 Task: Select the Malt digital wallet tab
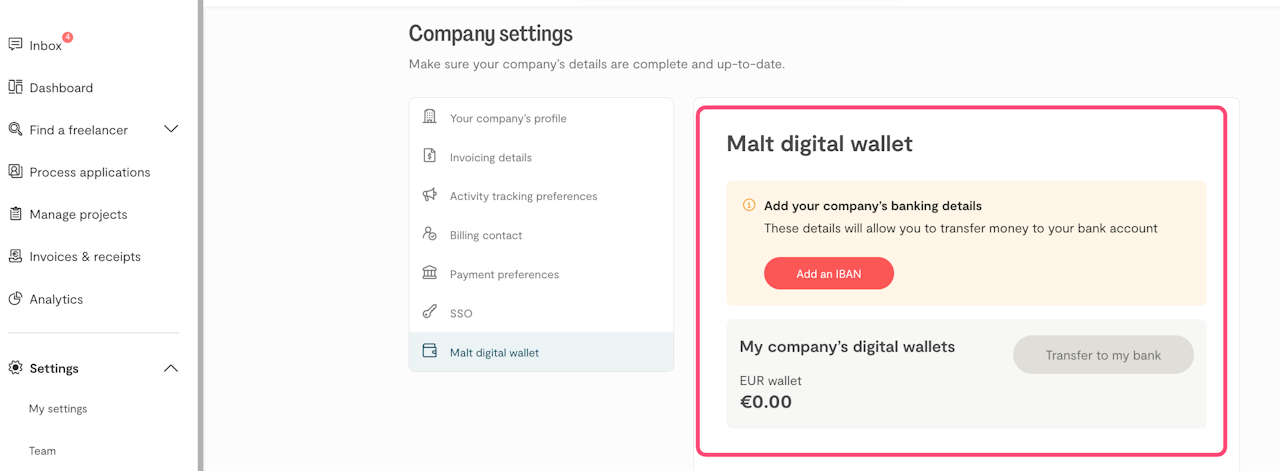[x=494, y=352]
